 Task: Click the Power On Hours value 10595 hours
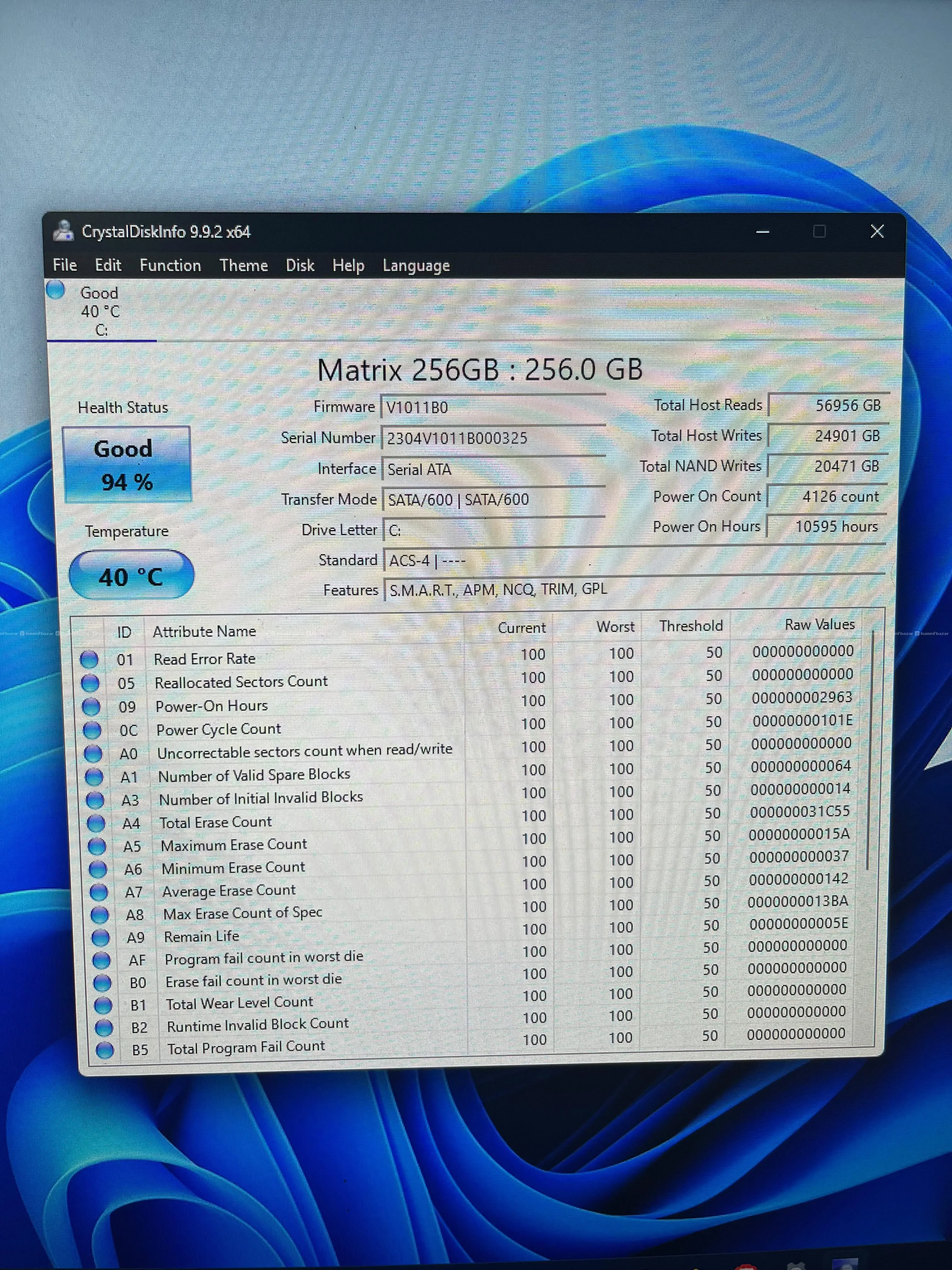[826, 526]
